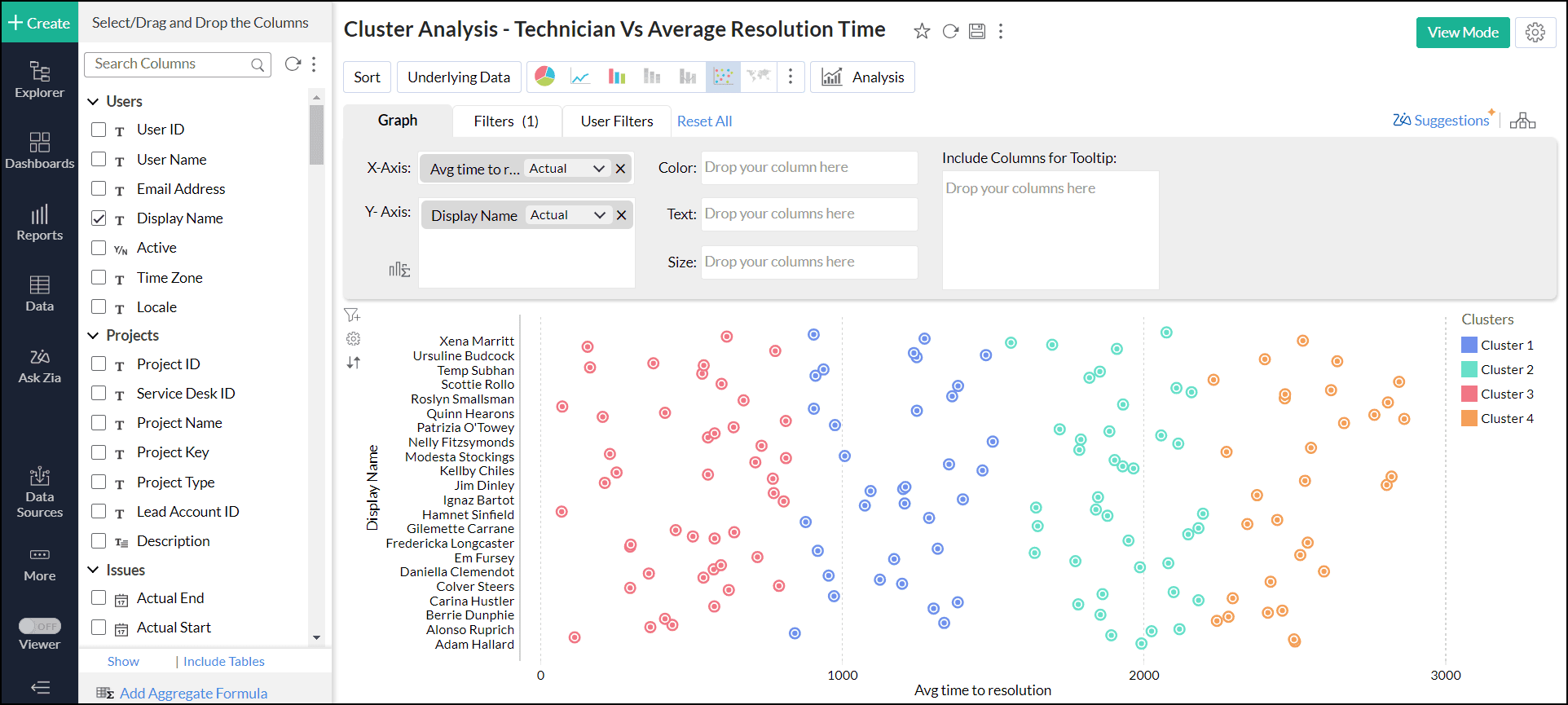The image size is (1568, 705).
Task: Open the settings gear beside View Mode
Action: click(x=1535, y=33)
